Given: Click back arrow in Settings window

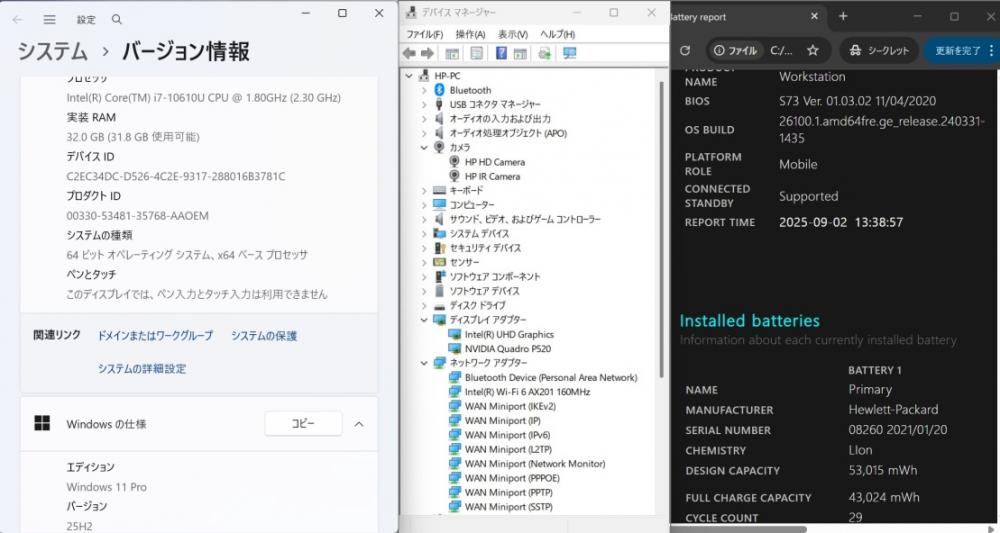Looking at the screenshot, I should (x=17, y=20).
